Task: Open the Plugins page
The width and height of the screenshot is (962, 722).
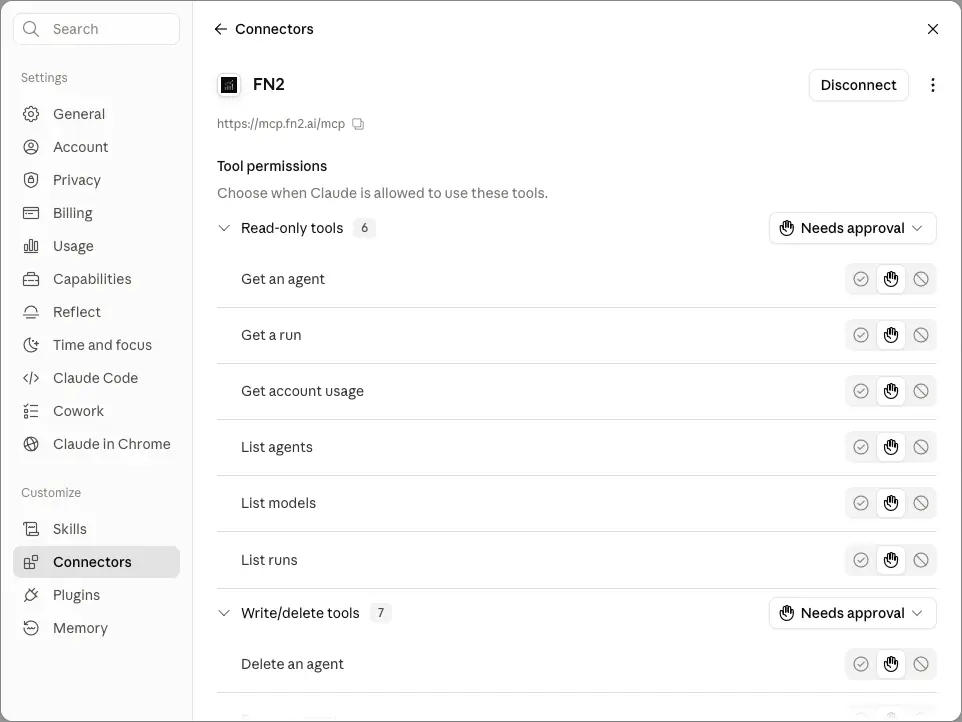Action: pos(96,595)
